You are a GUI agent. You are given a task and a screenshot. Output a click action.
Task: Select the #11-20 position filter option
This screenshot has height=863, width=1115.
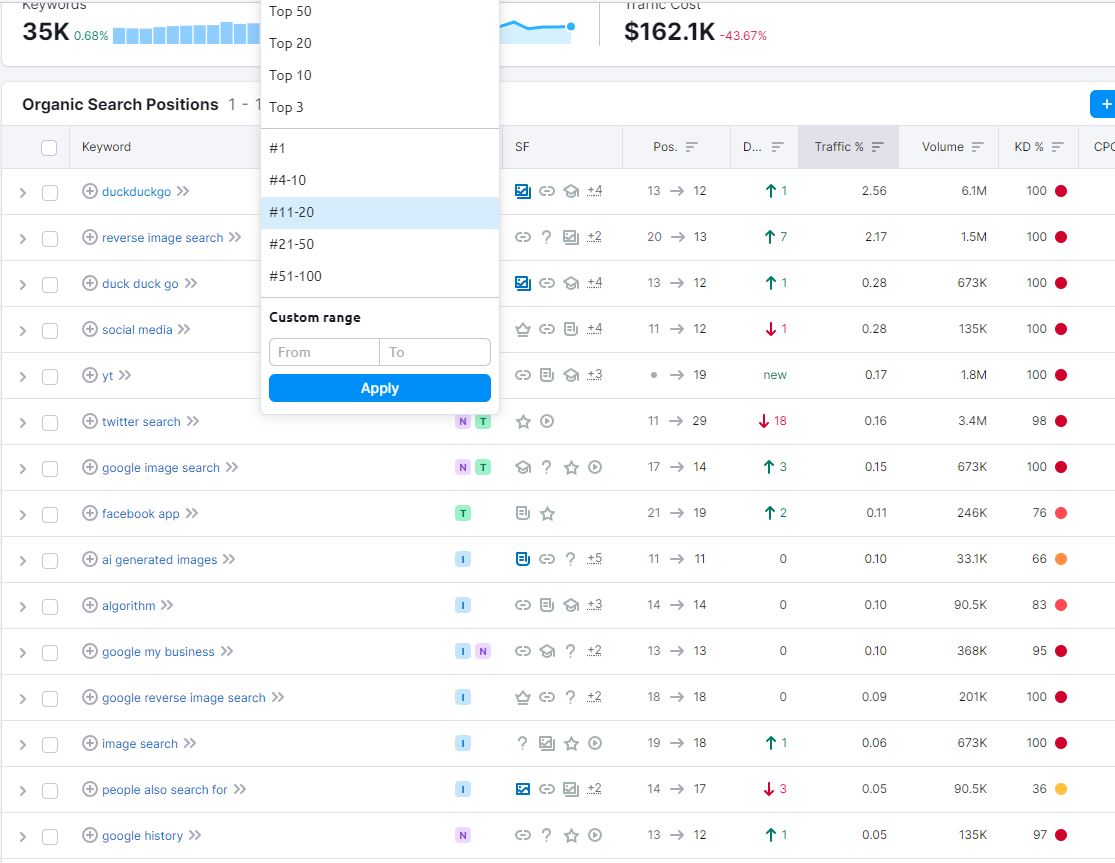(x=380, y=212)
